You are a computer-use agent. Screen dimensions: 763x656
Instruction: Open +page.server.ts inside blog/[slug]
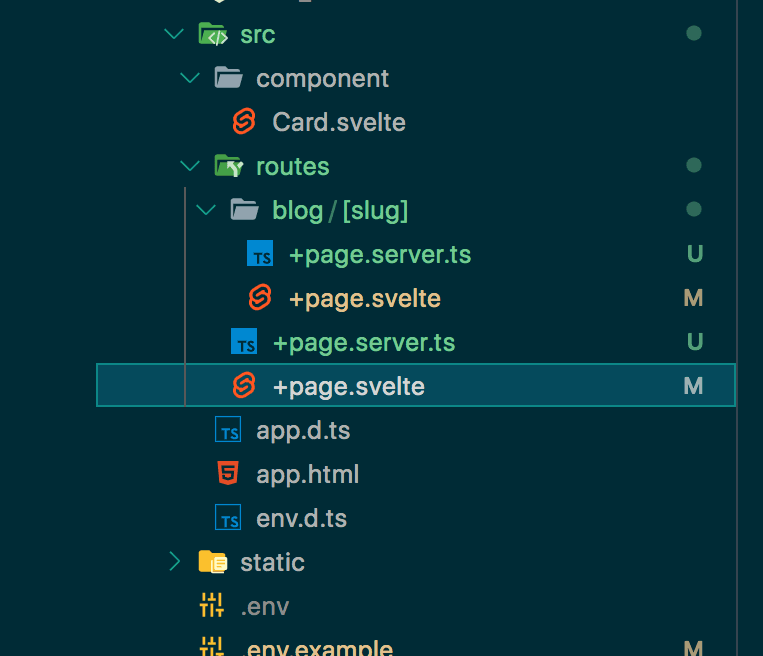(379, 254)
